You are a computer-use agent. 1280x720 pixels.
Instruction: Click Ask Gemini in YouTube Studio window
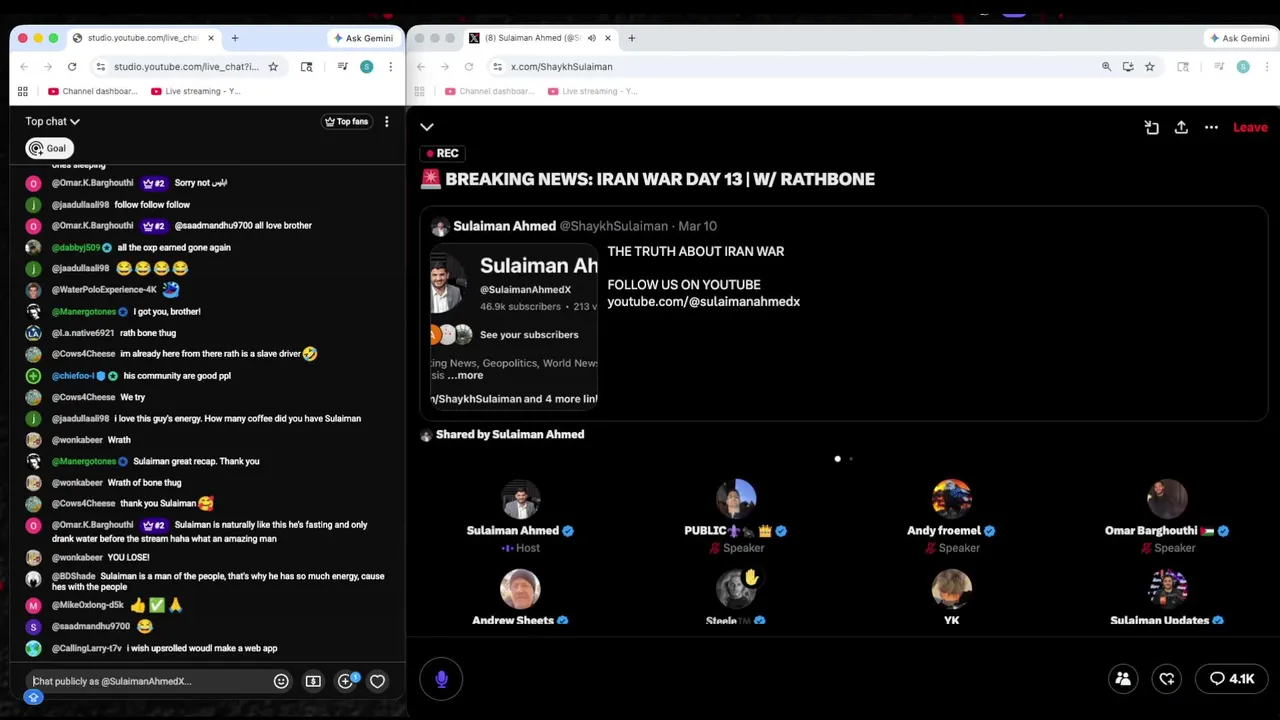[x=363, y=38]
